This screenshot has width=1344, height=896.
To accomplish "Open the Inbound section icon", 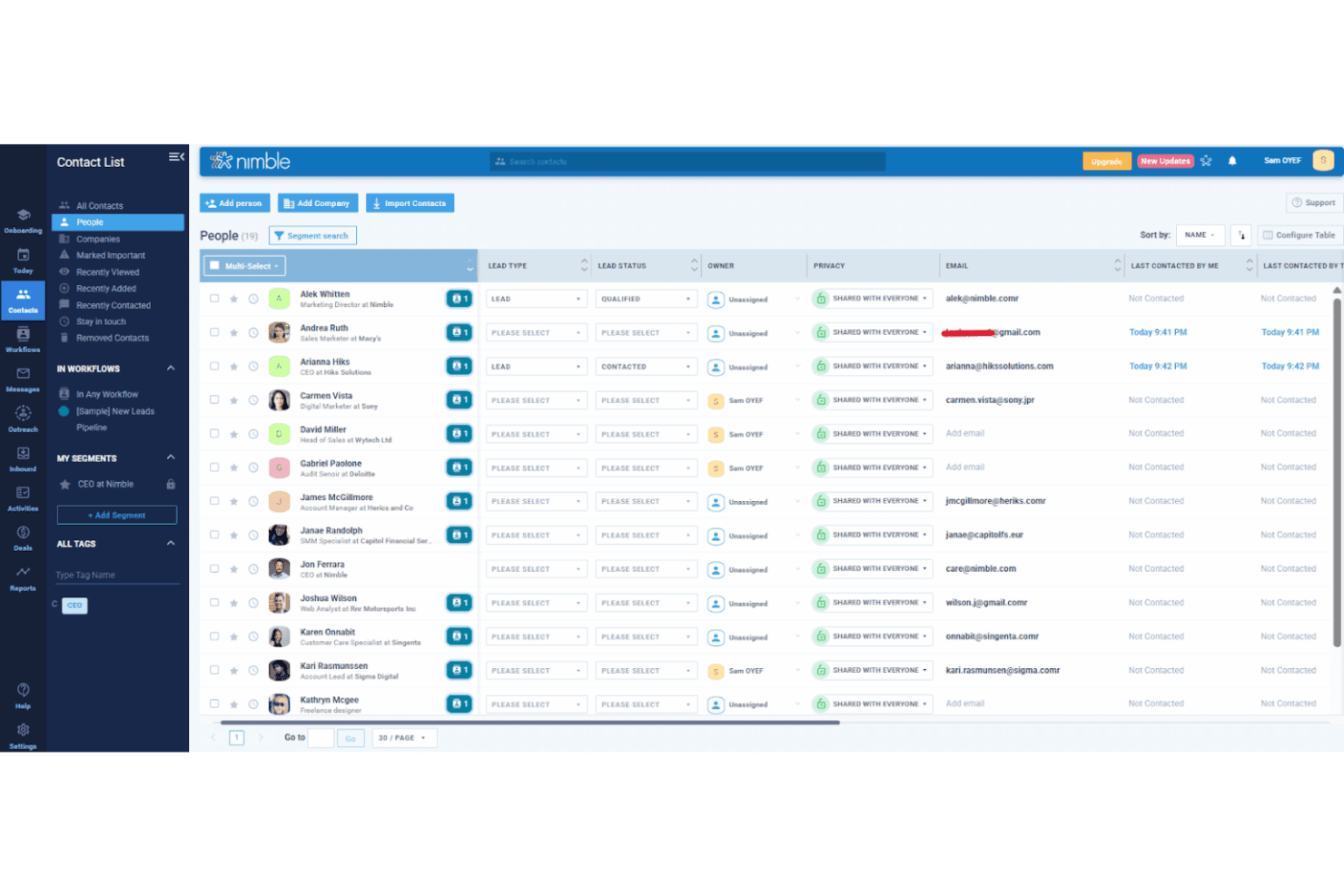I will tap(24, 458).
